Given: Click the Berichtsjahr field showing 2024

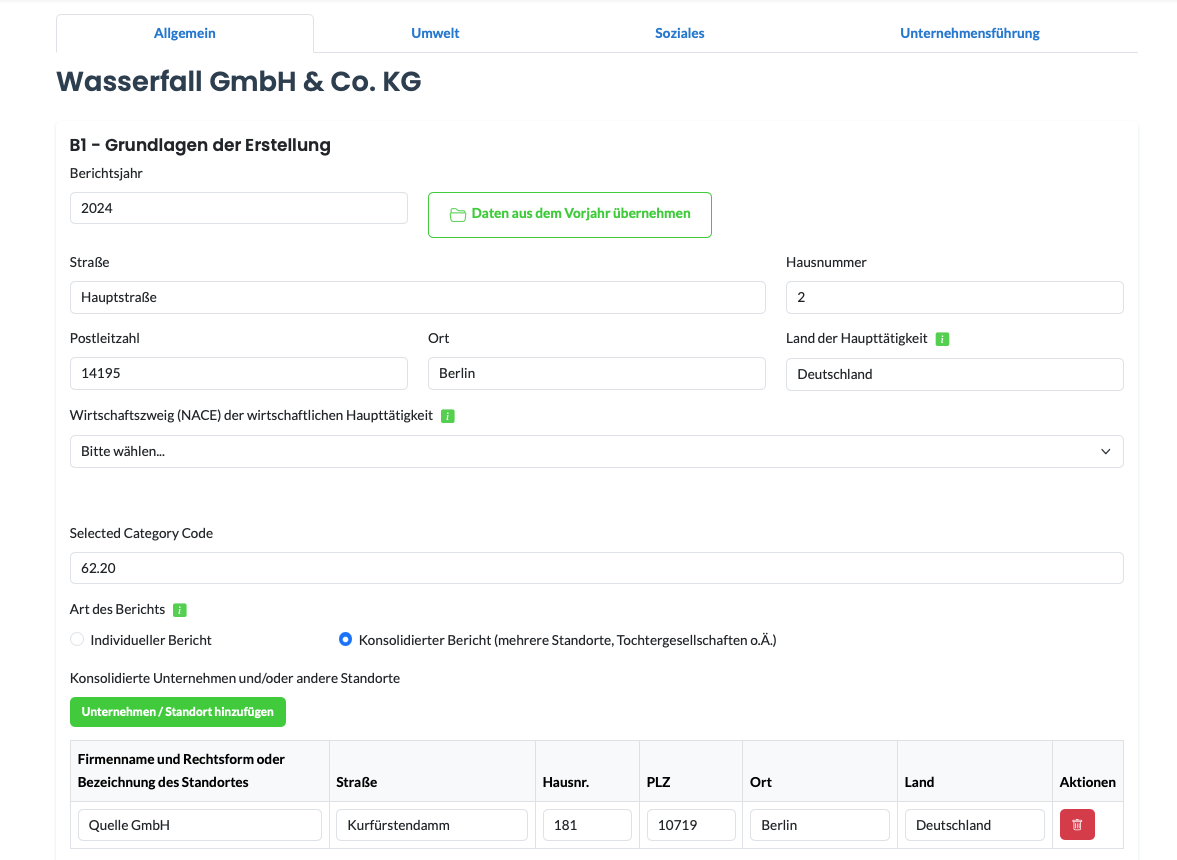Looking at the screenshot, I should click(x=238, y=208).
